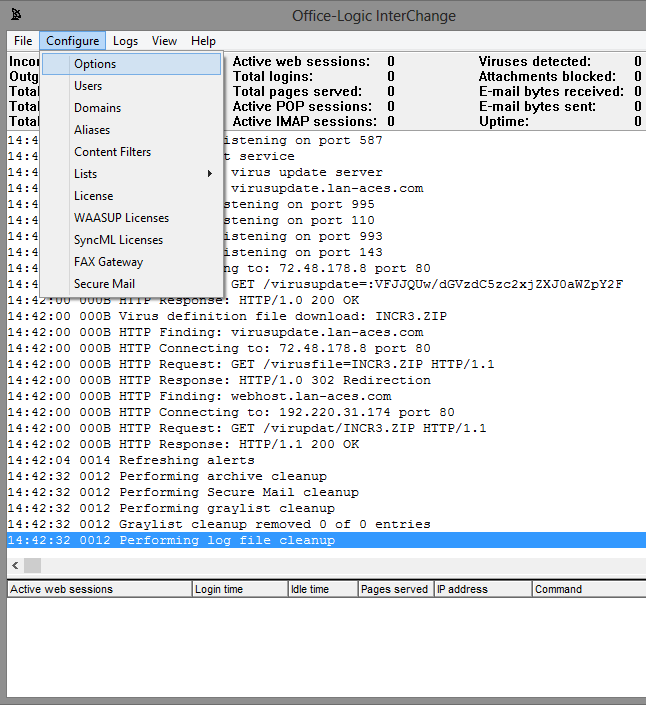Click the horizontal scrollbar thumb
Viewport: 646px width, 705px height.
click(x=32, y=565)
